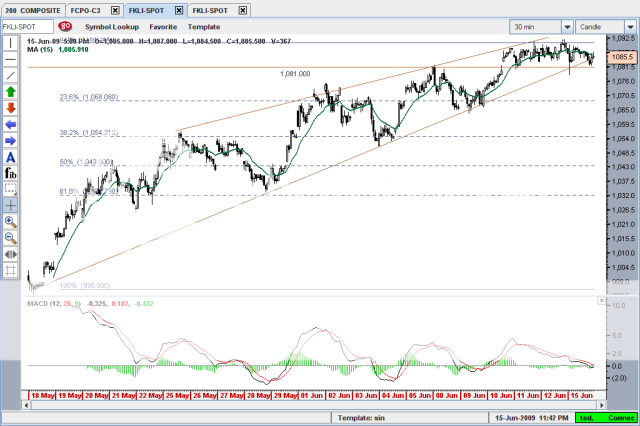Place a green up arrow marker
This screenshot has height=426, width=640.
11,92
